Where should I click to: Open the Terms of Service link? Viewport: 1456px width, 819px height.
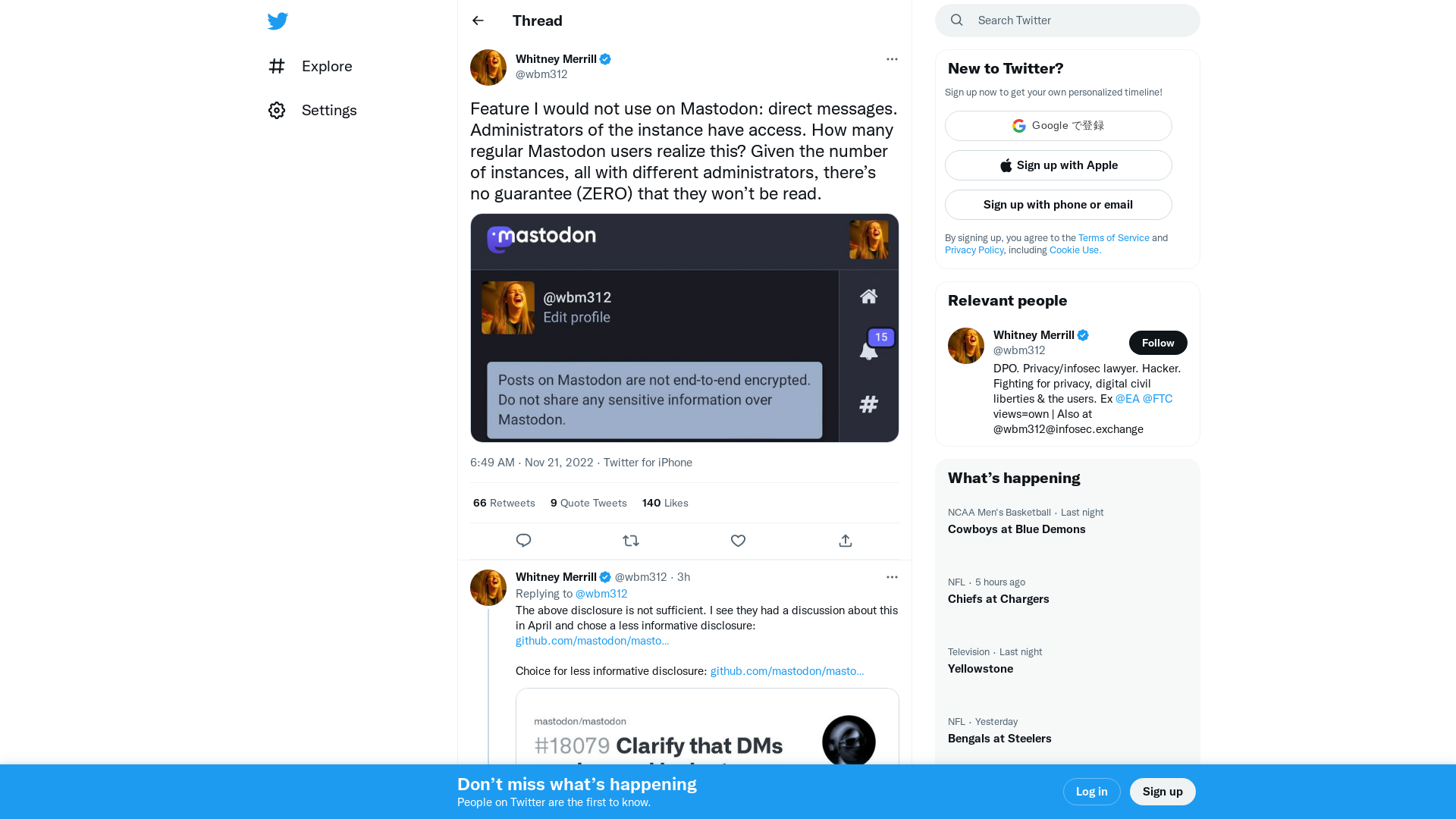(1113, 237)
